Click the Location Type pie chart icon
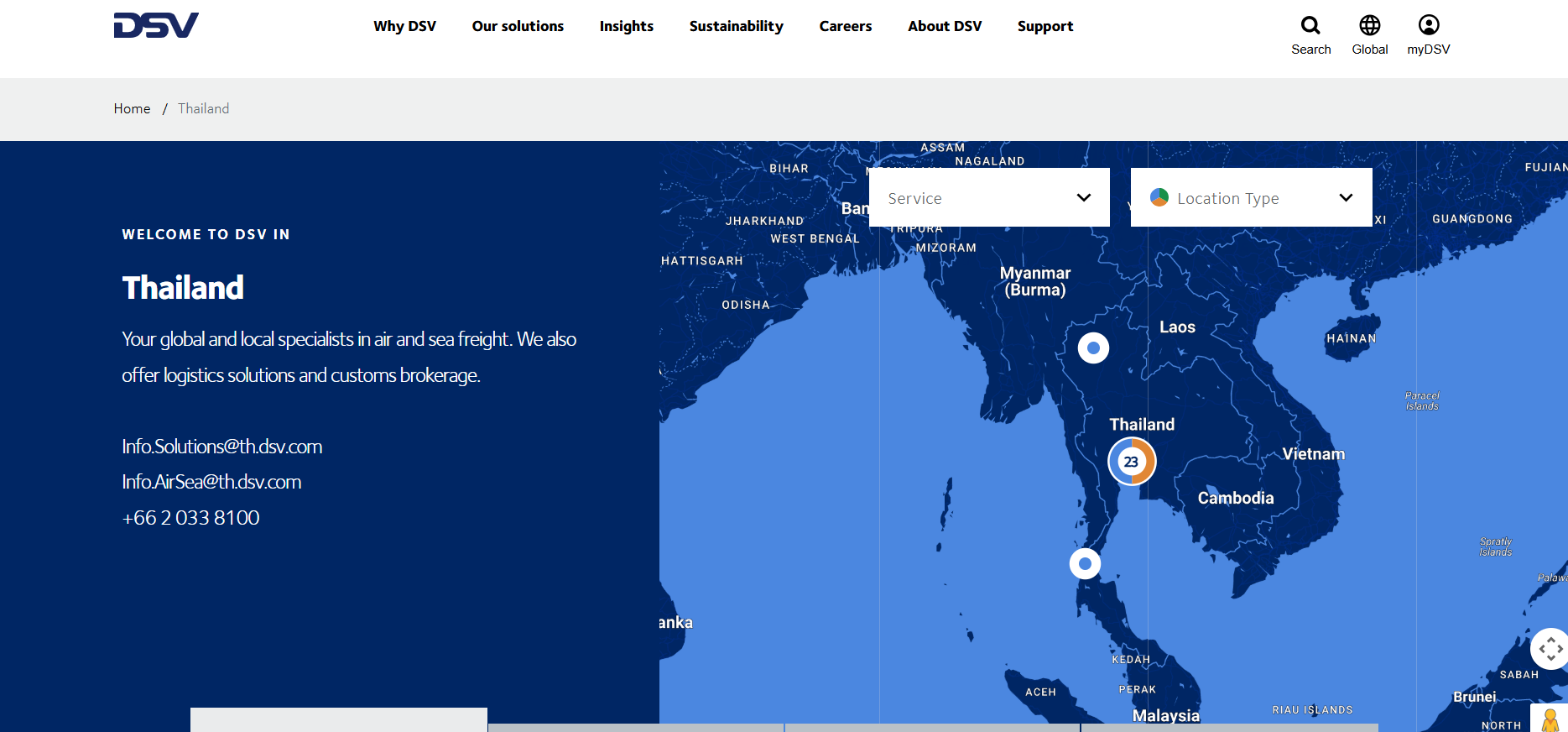This screenshot has height=732, width=1568. pos(1159,197)
